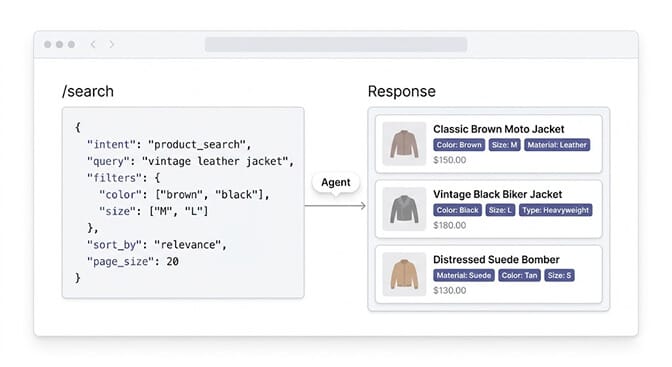Viewport: 672px width, 367px height.
Task: Click the Size: S tag
Action: click(559, 275)
